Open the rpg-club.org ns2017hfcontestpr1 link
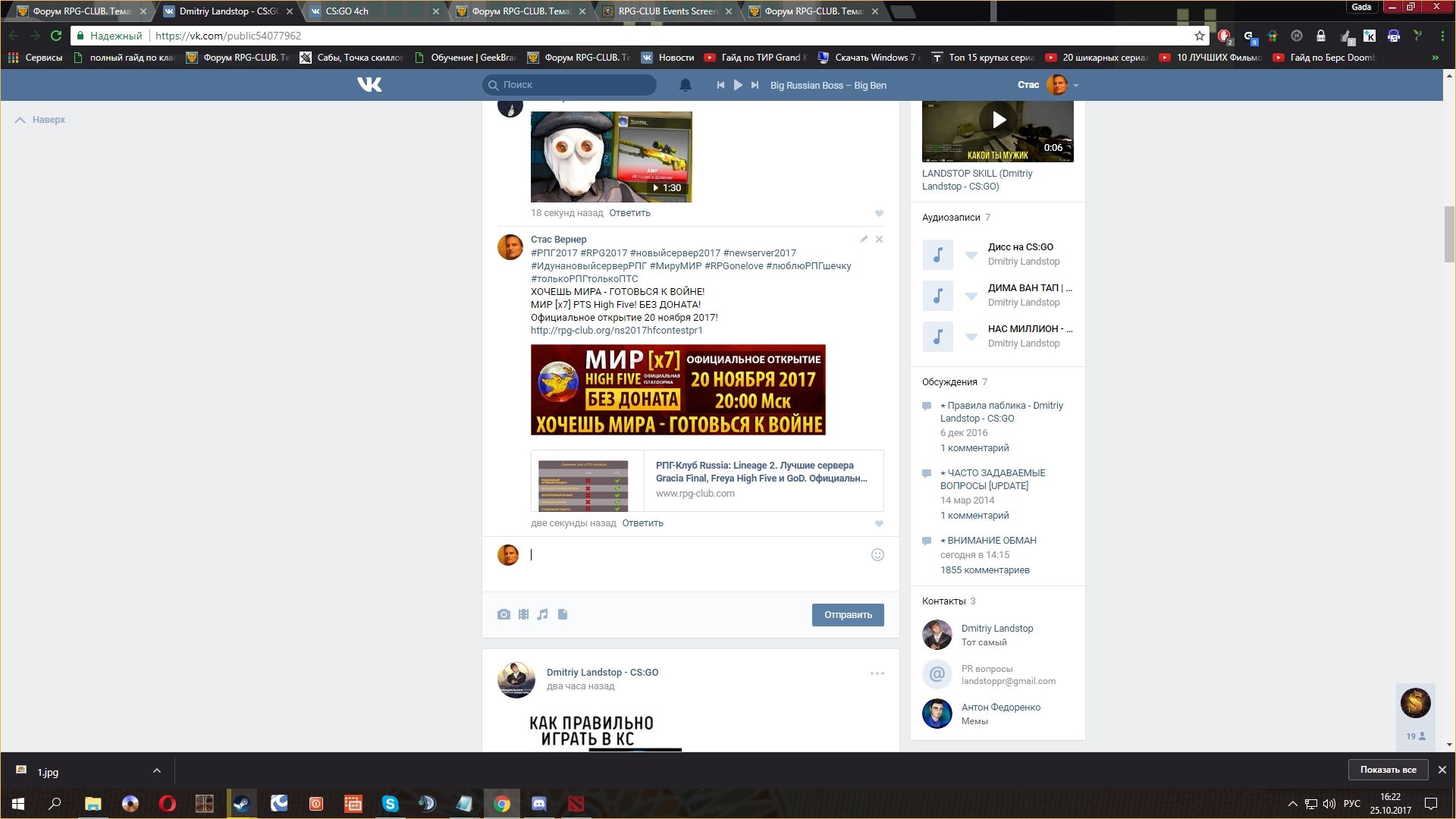 pos(617,331)
